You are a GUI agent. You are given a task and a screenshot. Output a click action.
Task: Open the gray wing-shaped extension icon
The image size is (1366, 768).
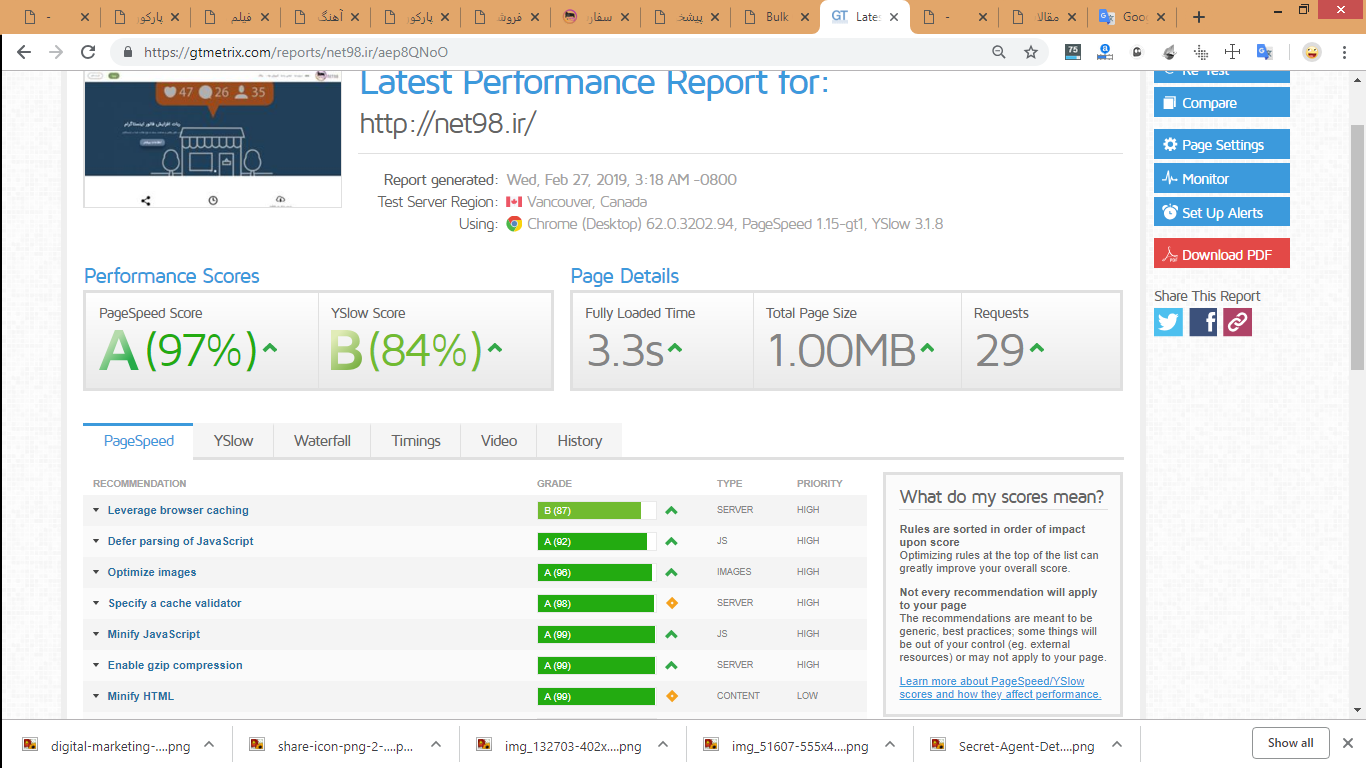coord(1169,52)
